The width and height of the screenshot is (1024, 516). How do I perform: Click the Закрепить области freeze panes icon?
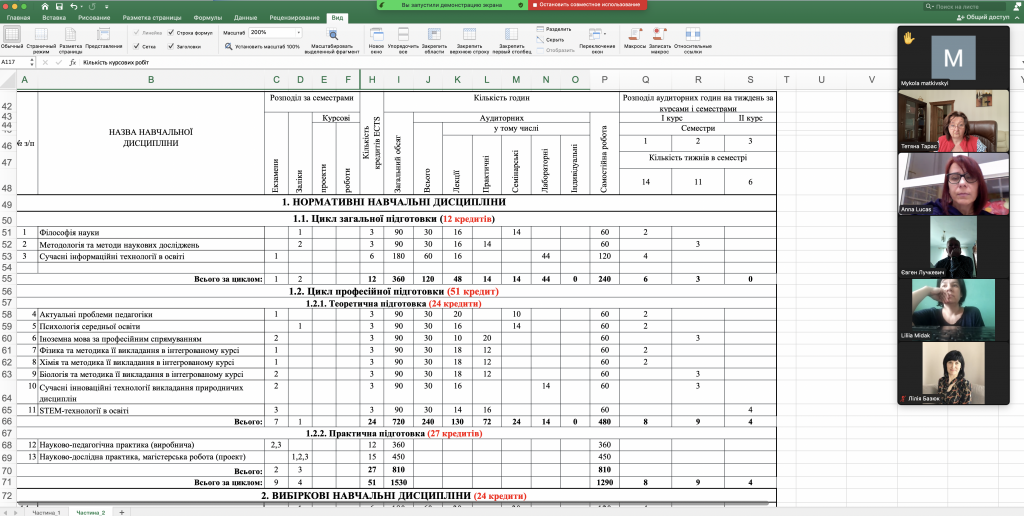click(434, 34)
